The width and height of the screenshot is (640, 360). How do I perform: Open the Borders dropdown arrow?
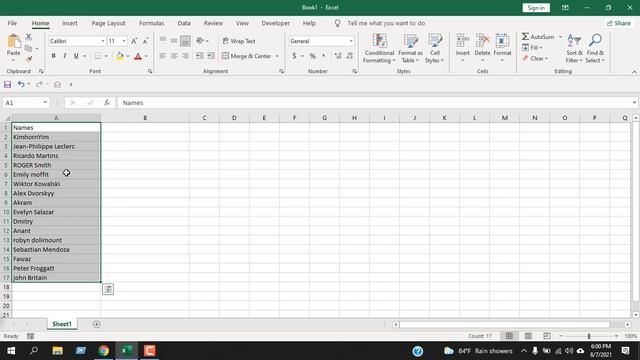coord(106,56)
